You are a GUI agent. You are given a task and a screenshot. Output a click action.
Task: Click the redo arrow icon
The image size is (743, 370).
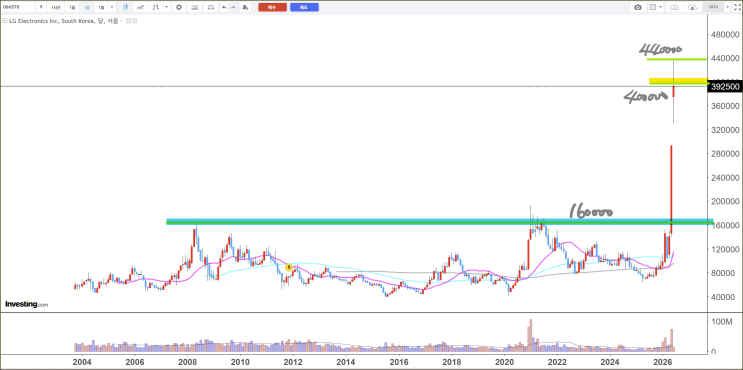pos(233,7)
